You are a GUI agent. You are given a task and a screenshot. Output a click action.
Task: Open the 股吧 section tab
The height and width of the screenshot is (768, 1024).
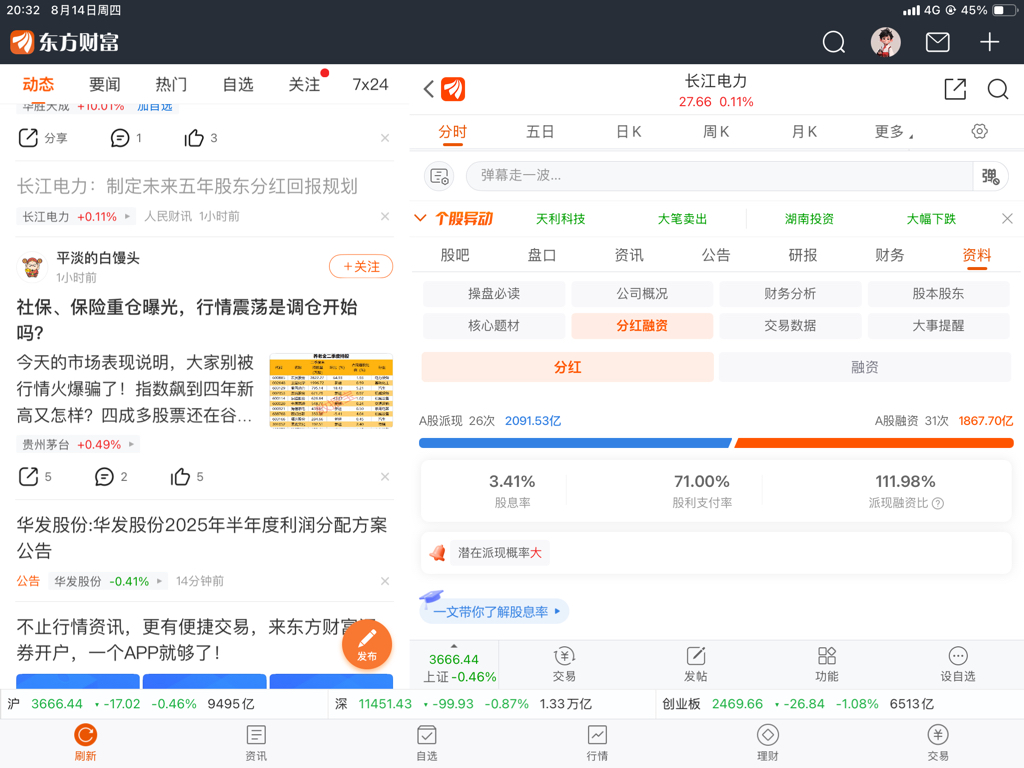click(455, 255)
